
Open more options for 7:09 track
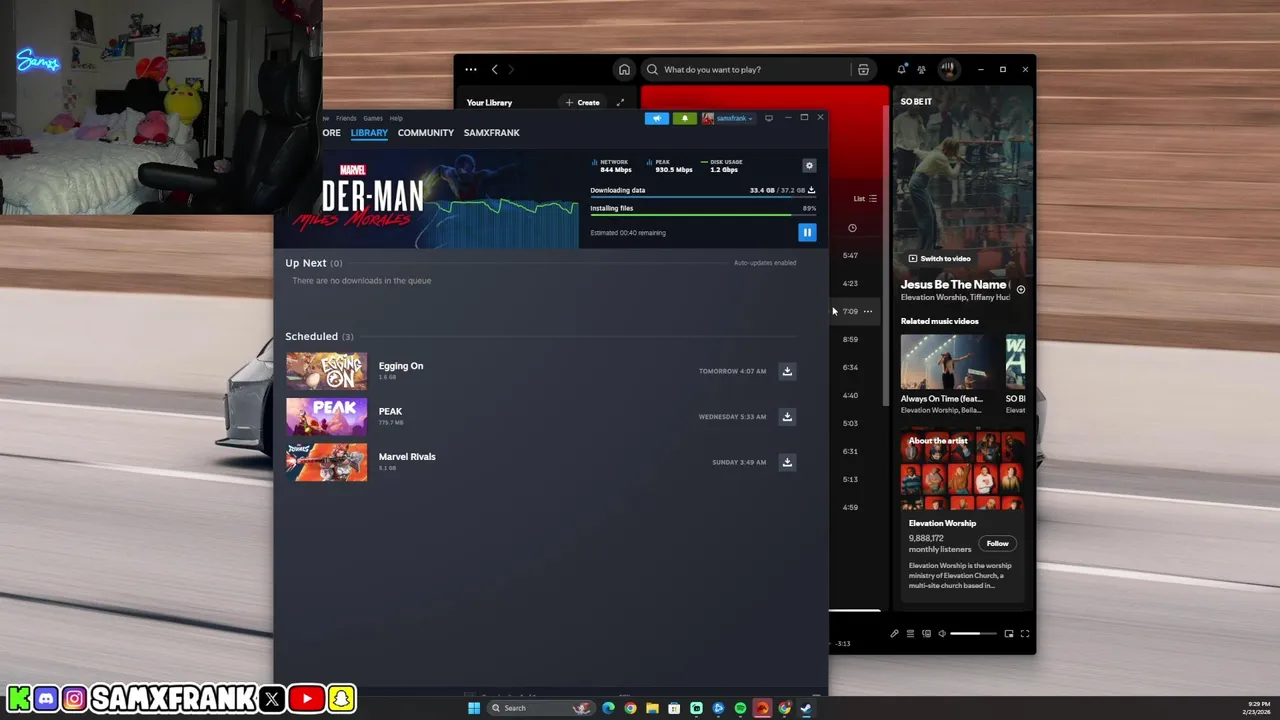click(x=868, y=311)
